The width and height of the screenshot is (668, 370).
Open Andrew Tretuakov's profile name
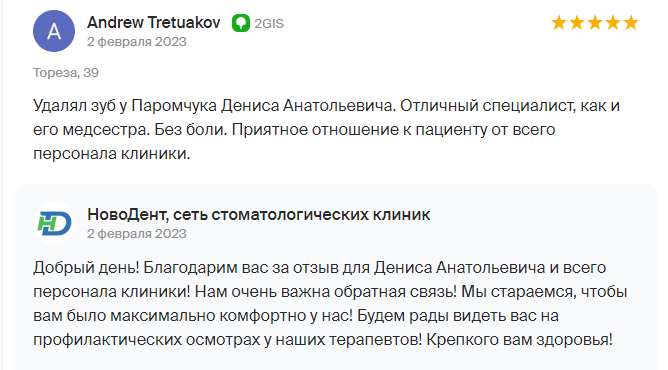tap(153, 23)
